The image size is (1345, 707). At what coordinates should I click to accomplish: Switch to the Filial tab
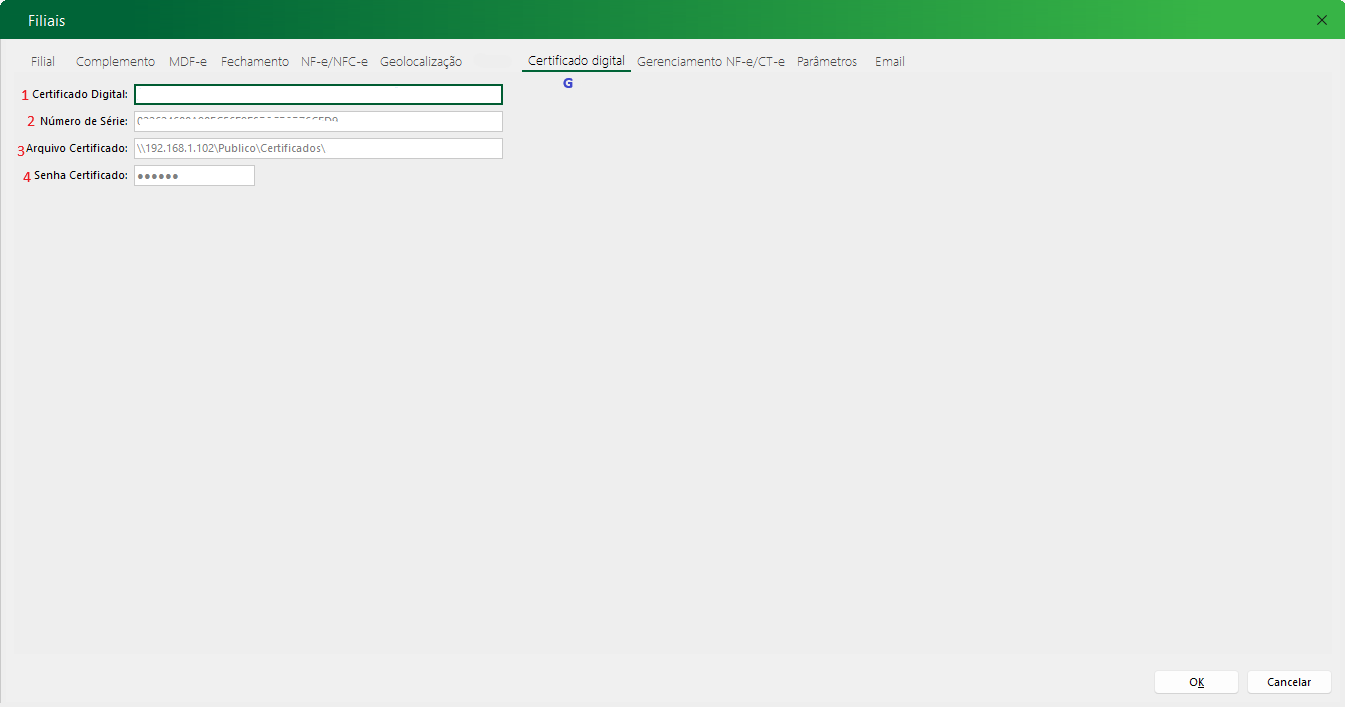coord(43,61)
